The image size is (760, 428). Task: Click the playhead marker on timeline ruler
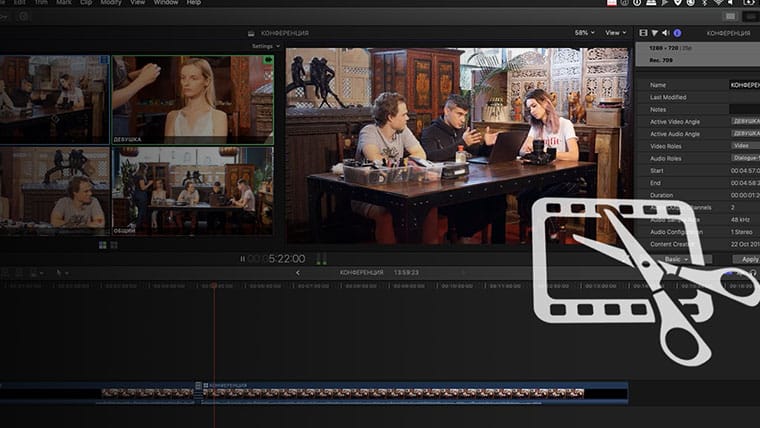tap(214, 286)
